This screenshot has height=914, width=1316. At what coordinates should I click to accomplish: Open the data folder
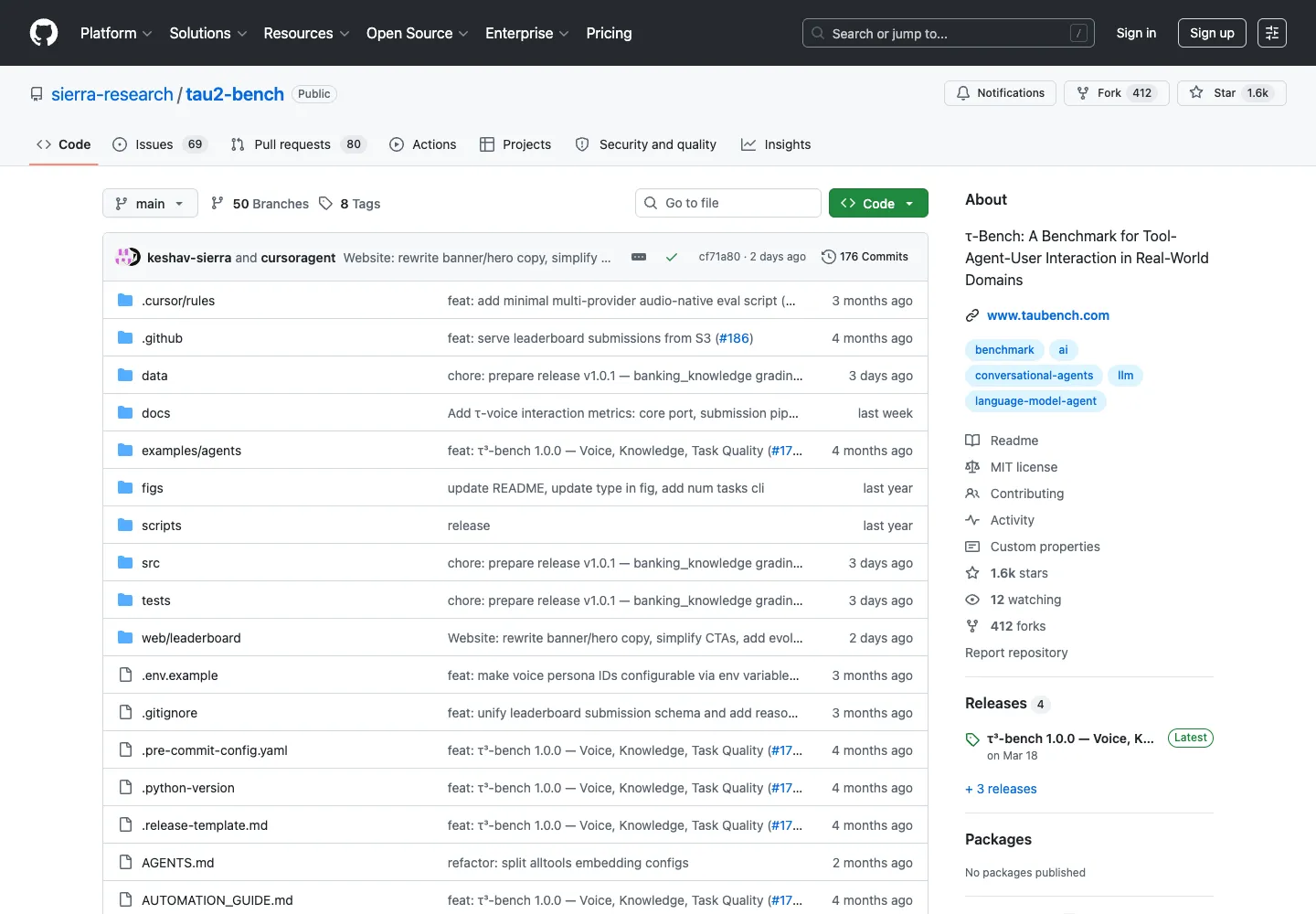click(x=154, y=376)
